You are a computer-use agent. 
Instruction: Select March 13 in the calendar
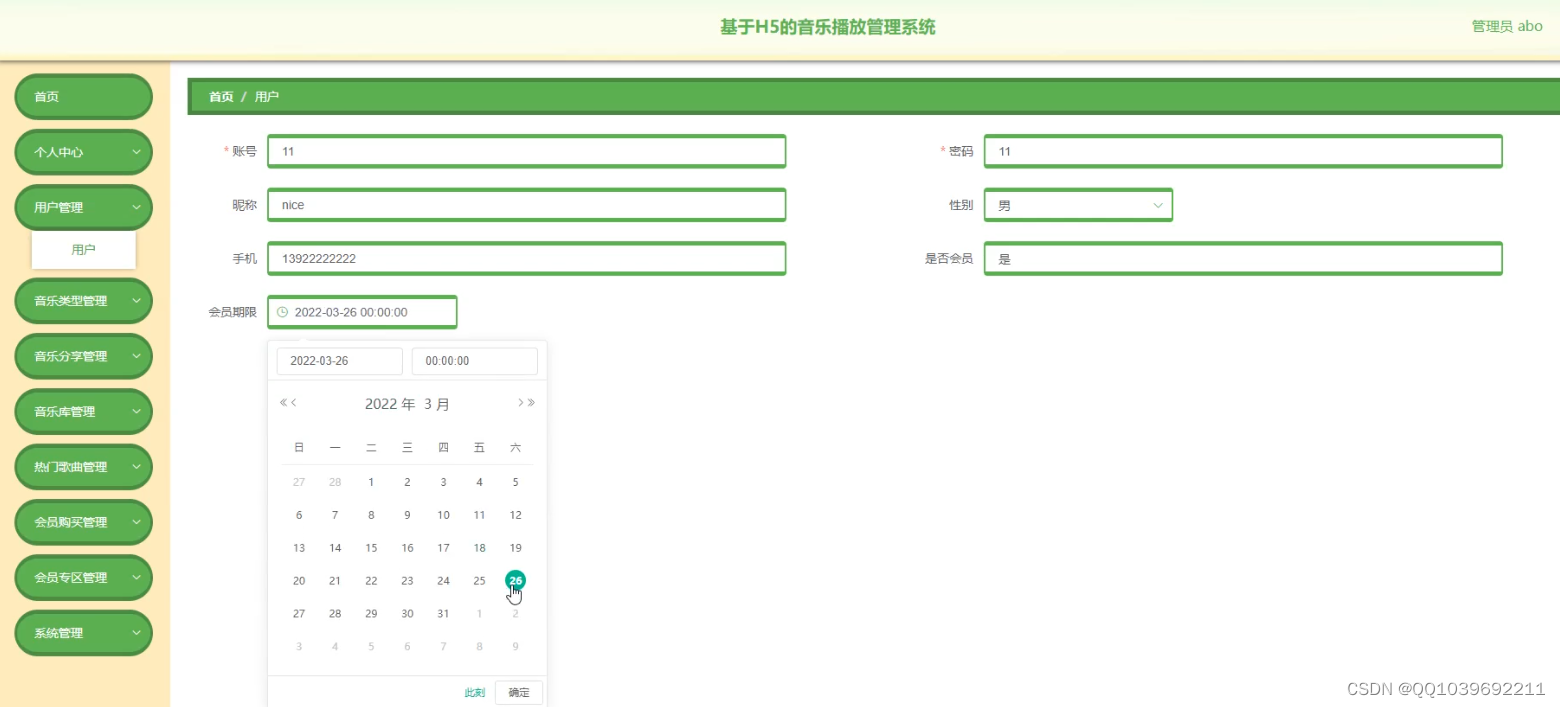[x=299, y=548]
